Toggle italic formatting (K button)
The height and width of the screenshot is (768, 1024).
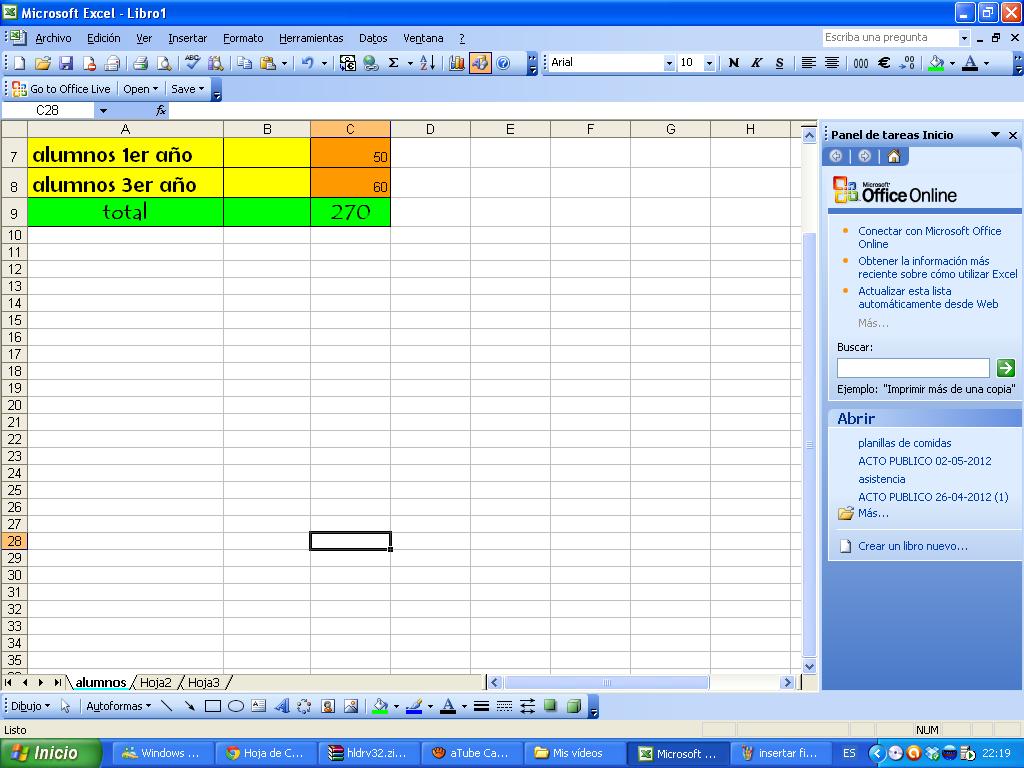756,63
